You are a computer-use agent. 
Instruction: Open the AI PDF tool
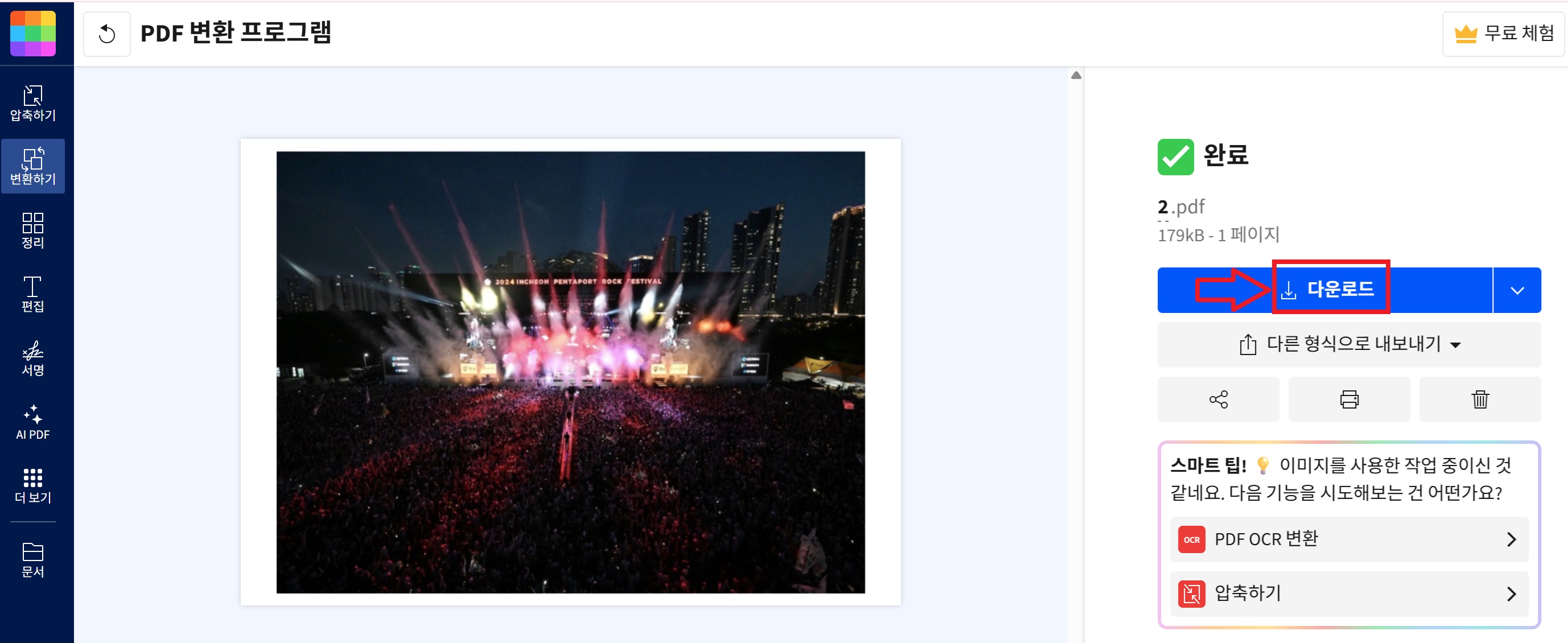33,422
